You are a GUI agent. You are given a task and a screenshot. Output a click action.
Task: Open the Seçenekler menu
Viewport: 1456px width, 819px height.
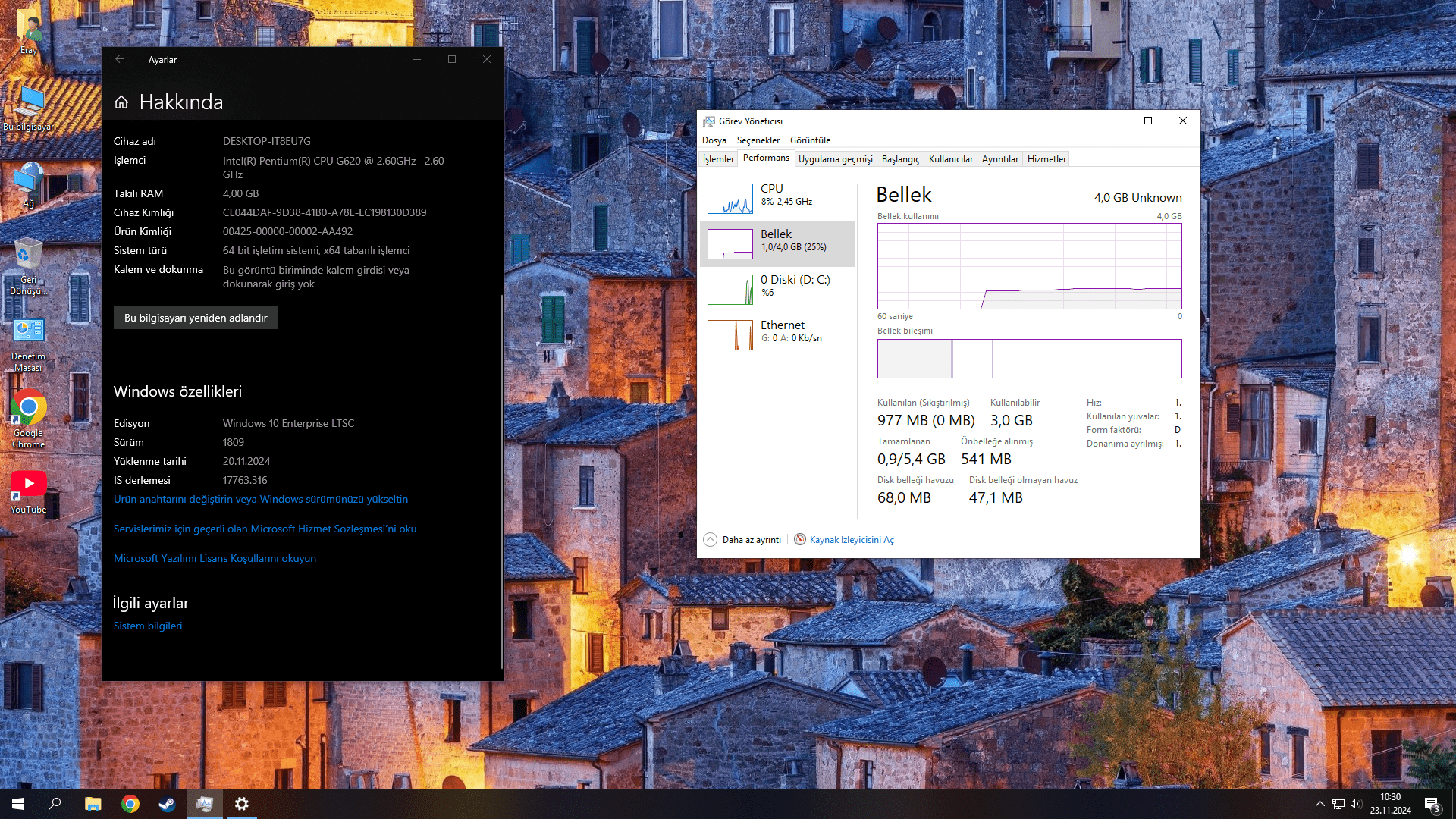pos(758,140)
